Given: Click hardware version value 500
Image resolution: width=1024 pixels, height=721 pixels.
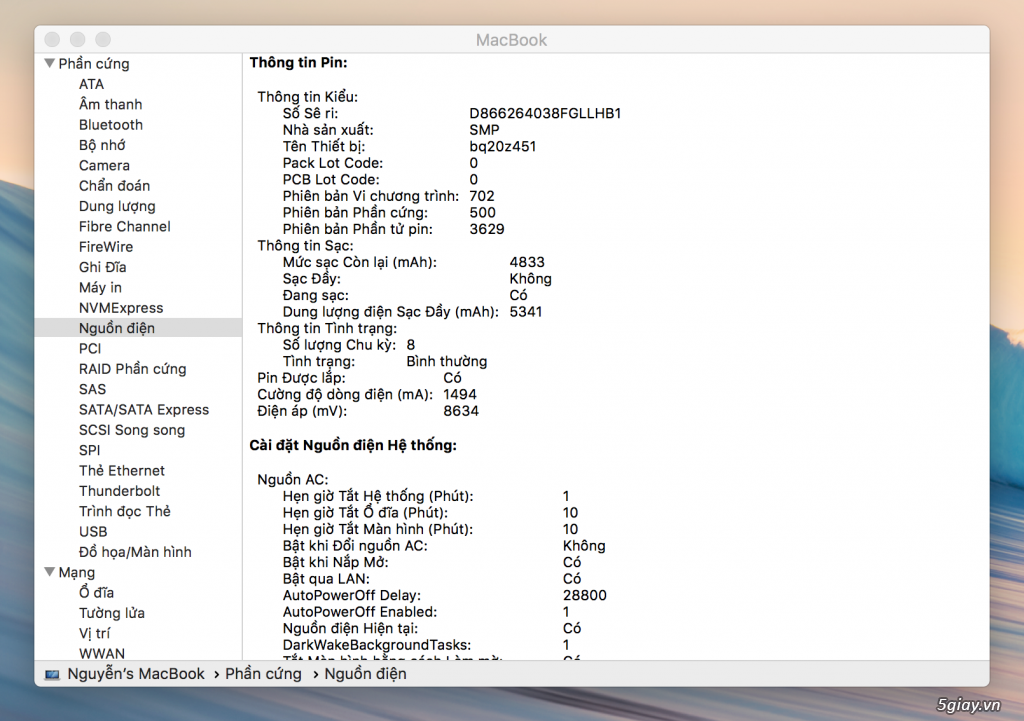Looking at the screenshot, I should click(482, 212).
